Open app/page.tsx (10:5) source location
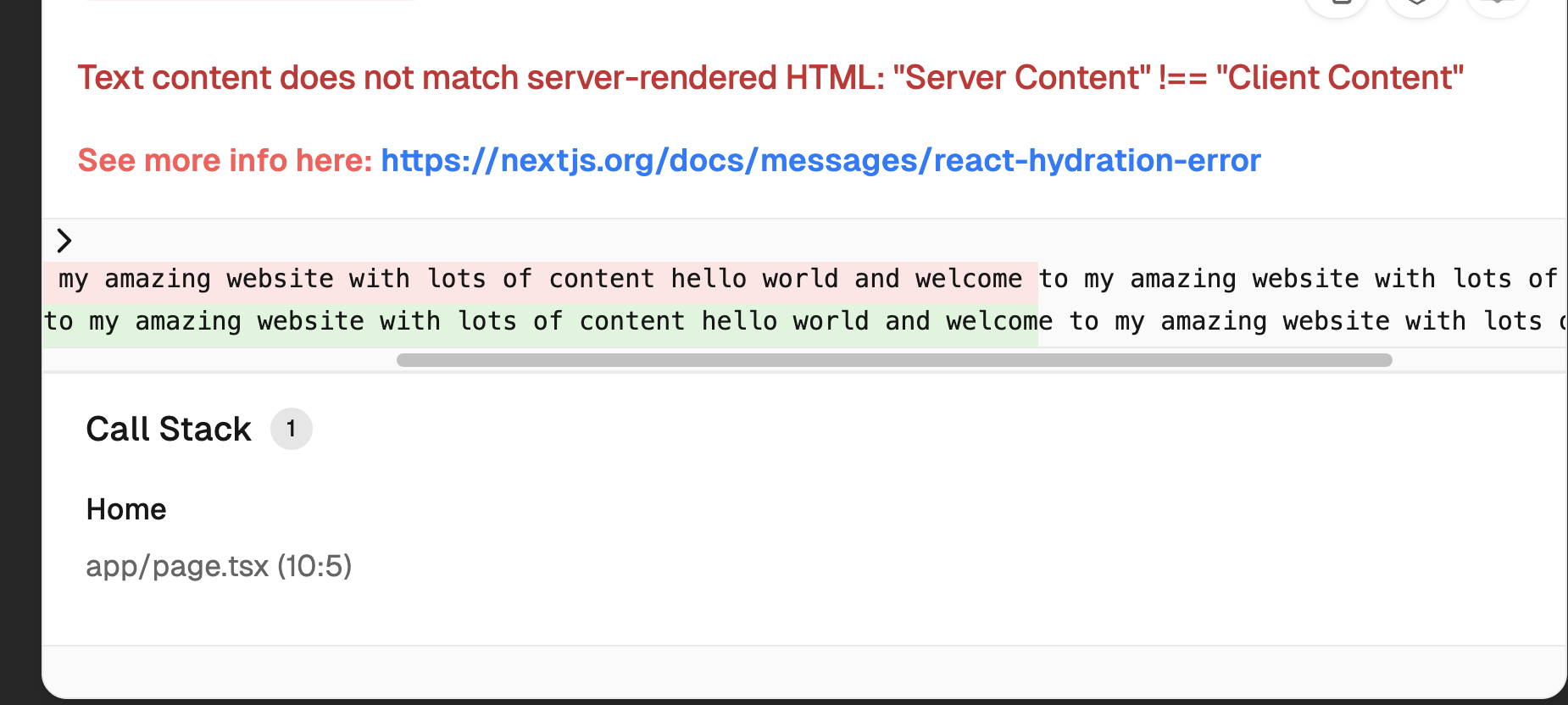Viewport: 1568px width, 705px height. coord(219,565)
